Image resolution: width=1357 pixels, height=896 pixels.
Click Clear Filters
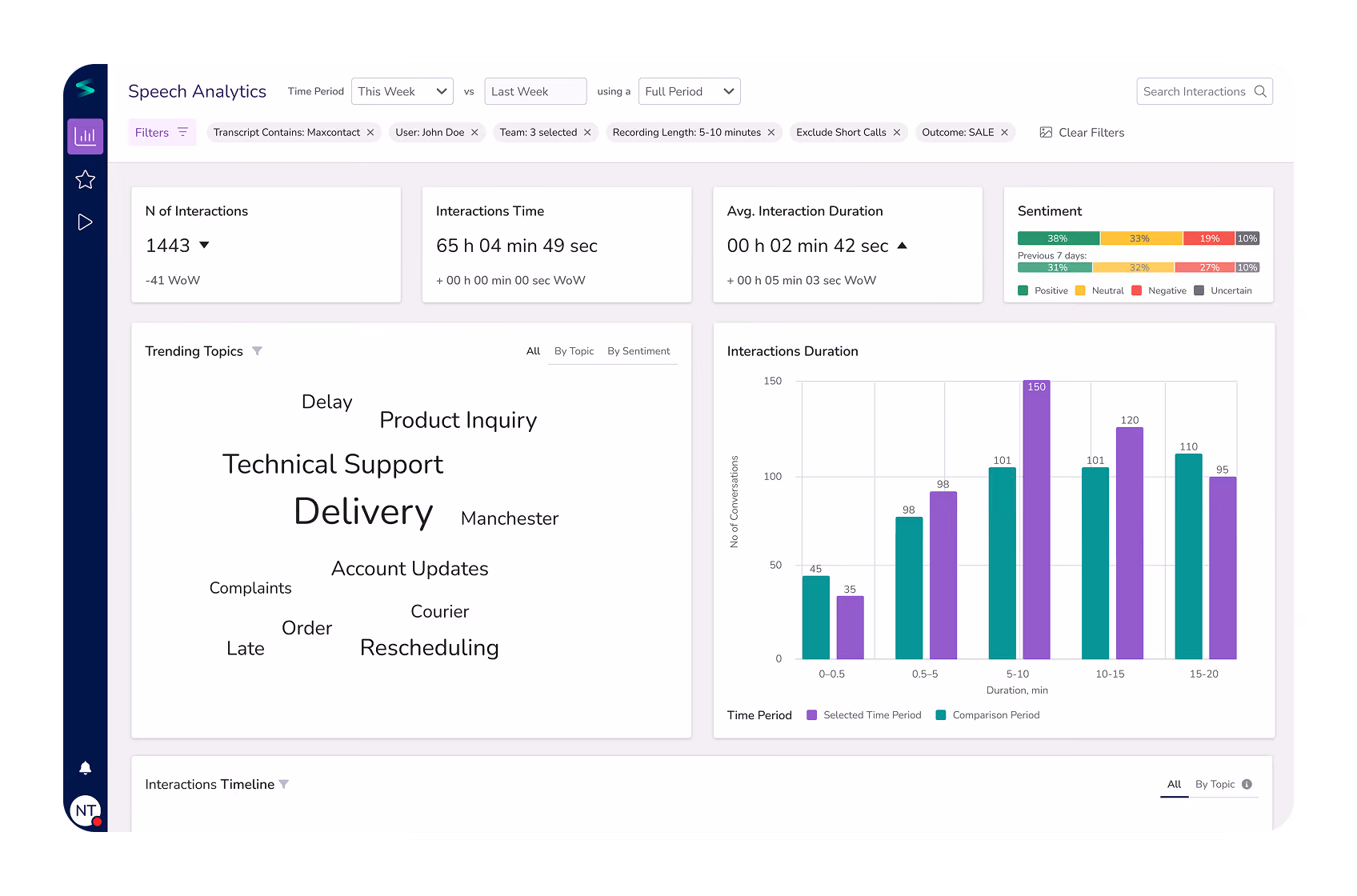1082,133
